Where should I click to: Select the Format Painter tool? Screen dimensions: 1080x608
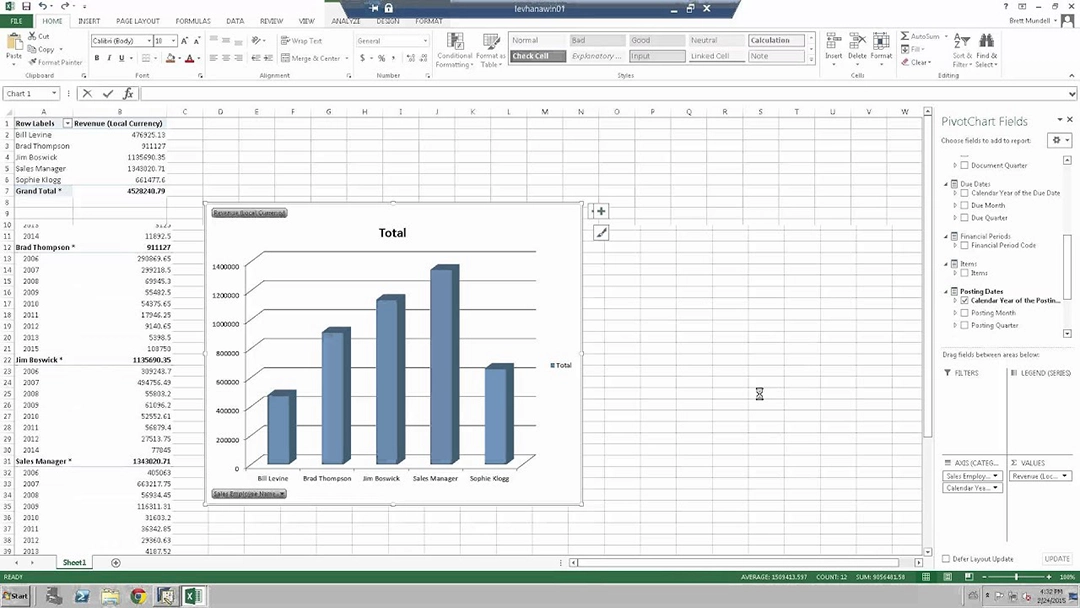[55, 62]
